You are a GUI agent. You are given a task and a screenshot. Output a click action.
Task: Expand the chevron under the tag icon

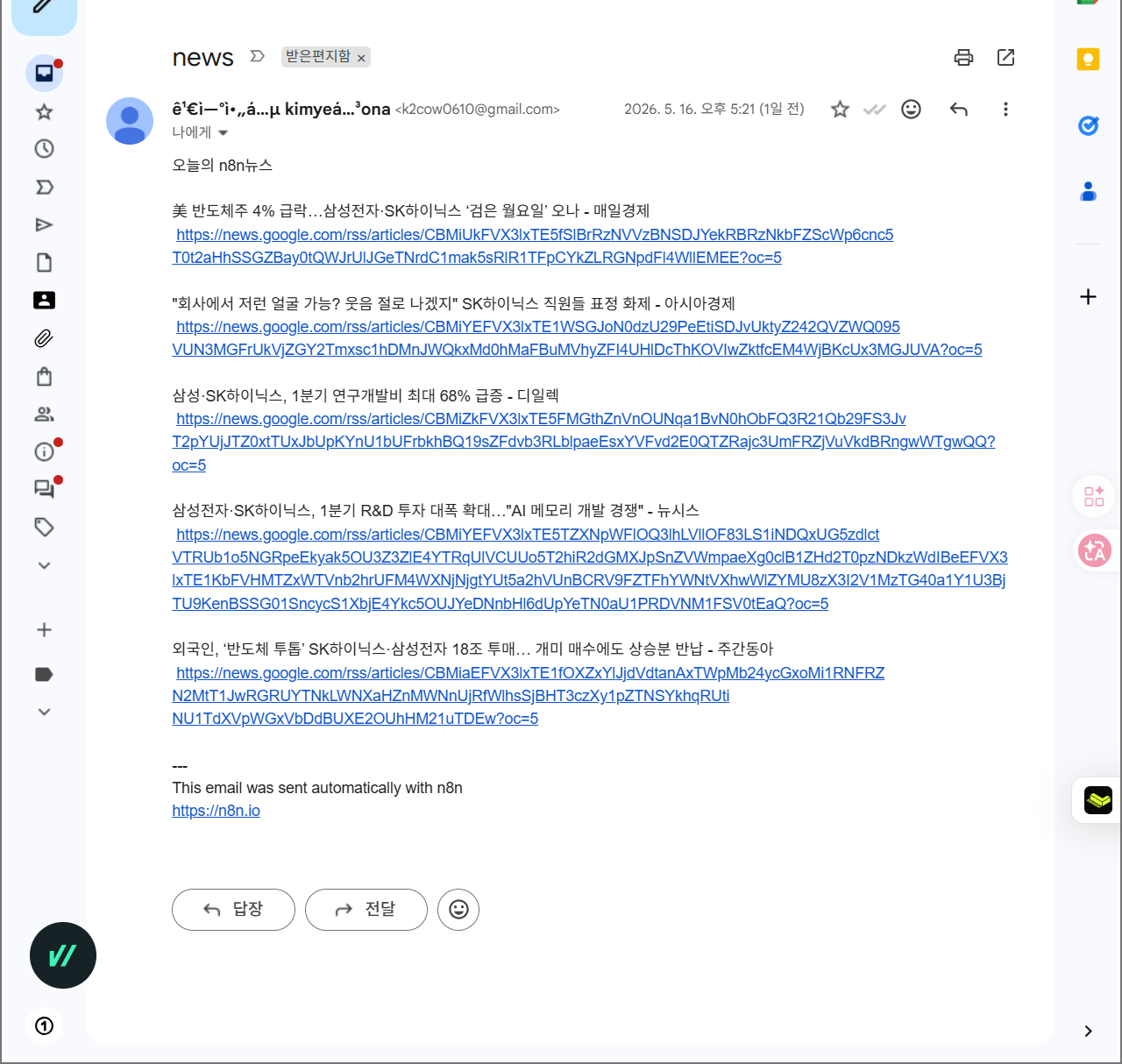[x=45, y=566]
